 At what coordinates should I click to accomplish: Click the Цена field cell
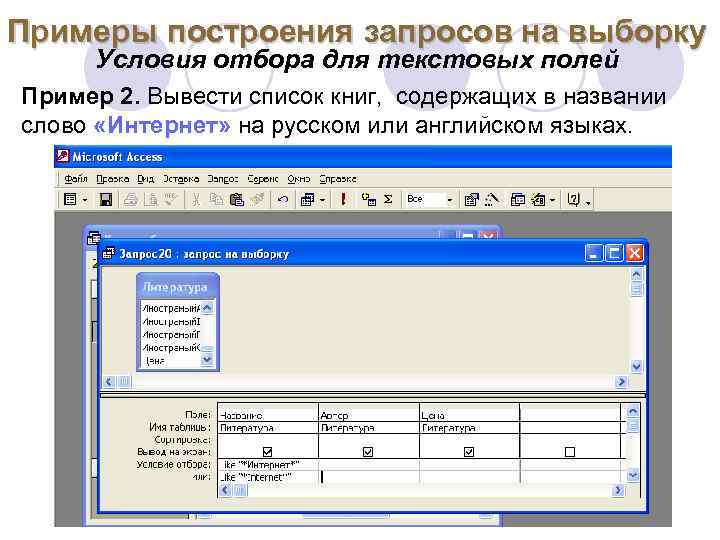[469, 415]
